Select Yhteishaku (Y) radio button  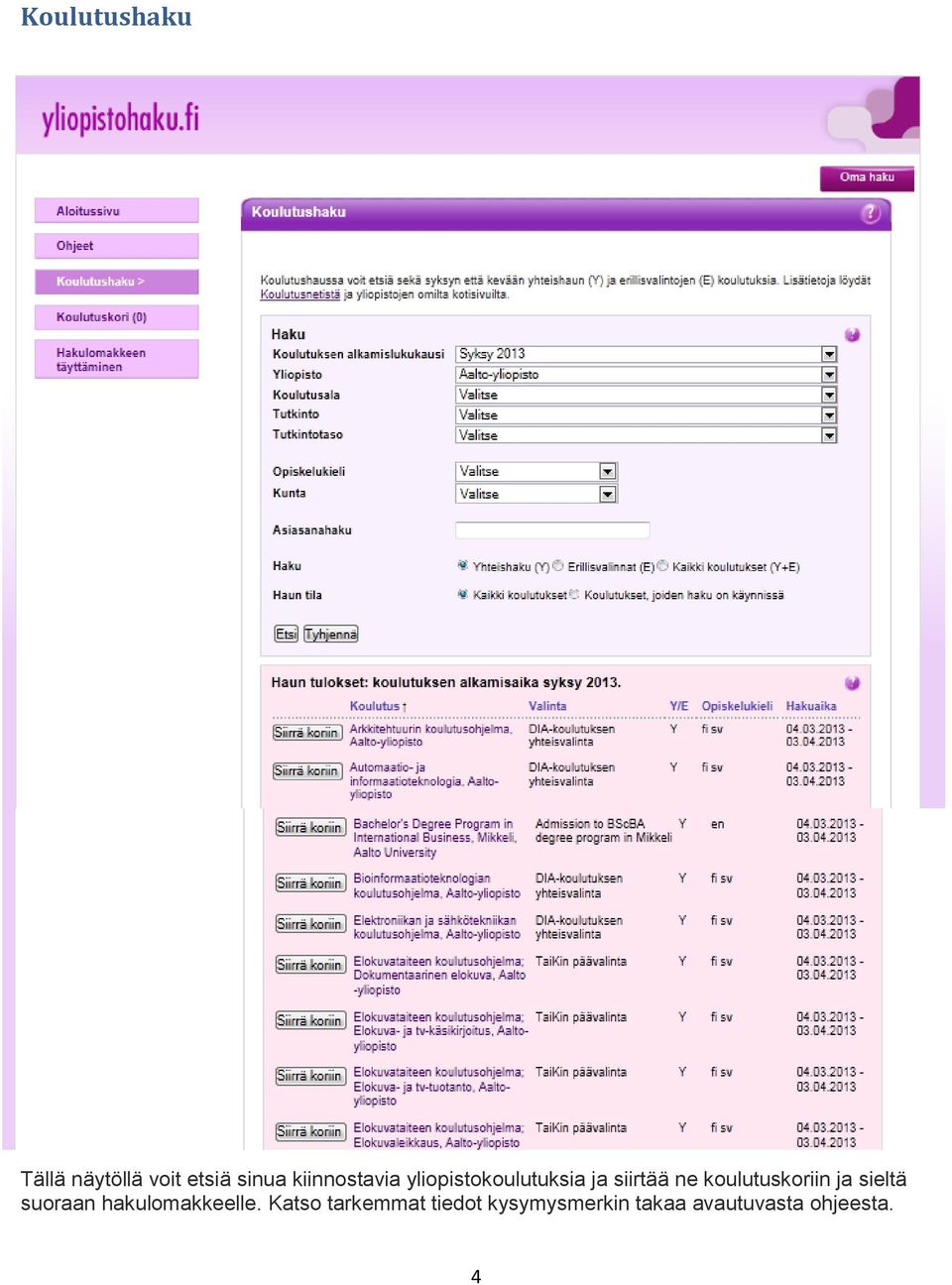tap(462, 566)
